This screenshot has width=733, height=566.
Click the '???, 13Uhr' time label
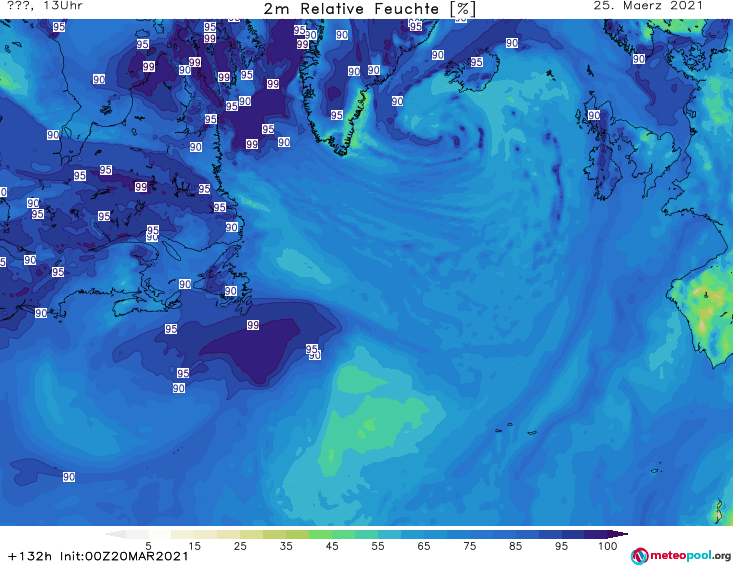click(x=45, y=6)
